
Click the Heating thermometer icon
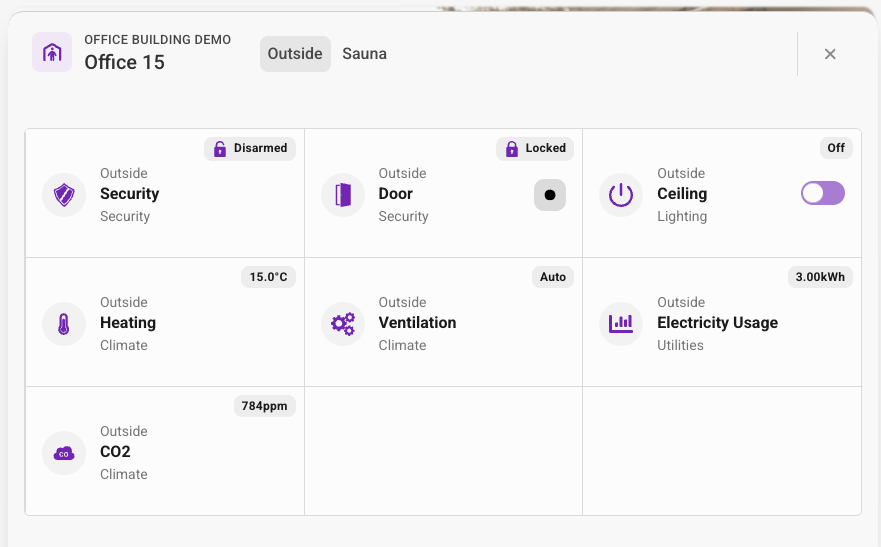[x=64, y=323]
